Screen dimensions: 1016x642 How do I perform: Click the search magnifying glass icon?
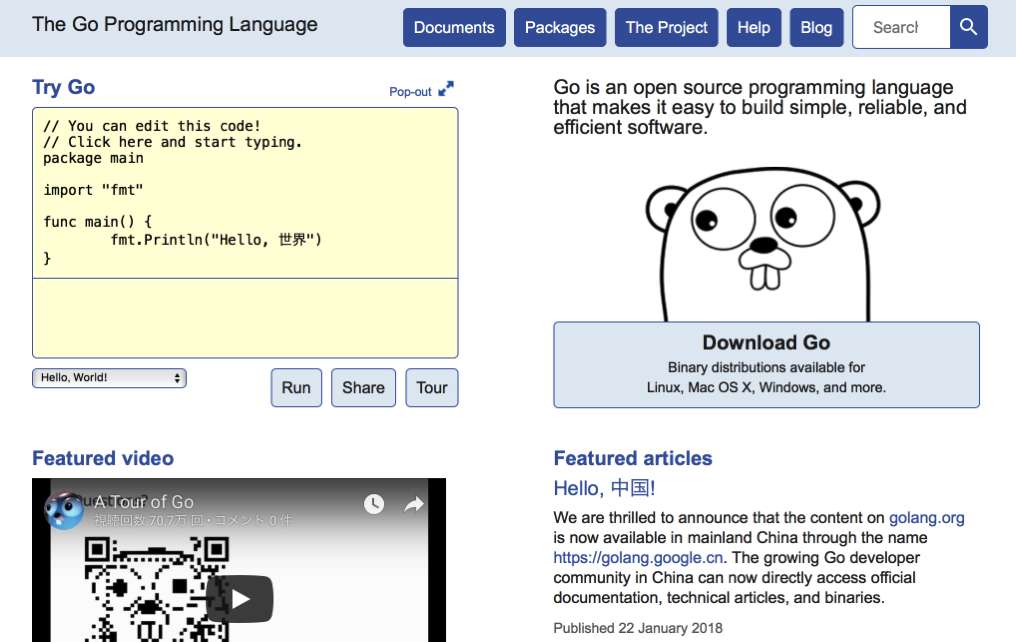point(967,27)
